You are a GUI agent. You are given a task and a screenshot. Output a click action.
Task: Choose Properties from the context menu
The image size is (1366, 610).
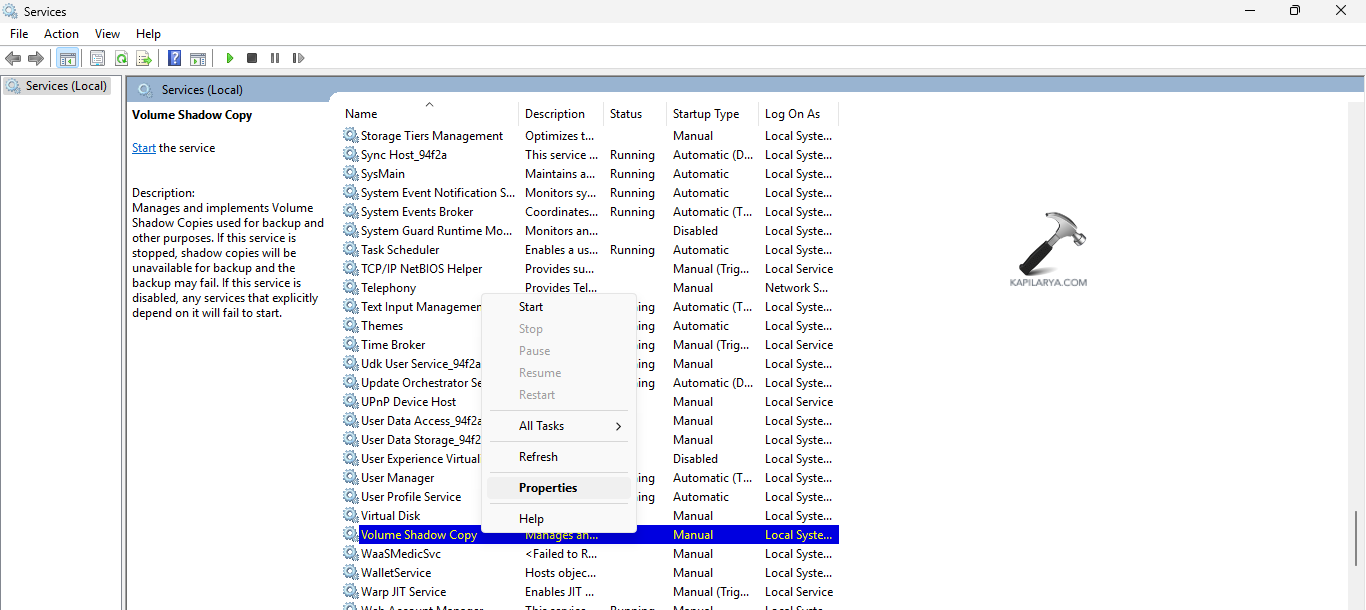pos(548,488)
